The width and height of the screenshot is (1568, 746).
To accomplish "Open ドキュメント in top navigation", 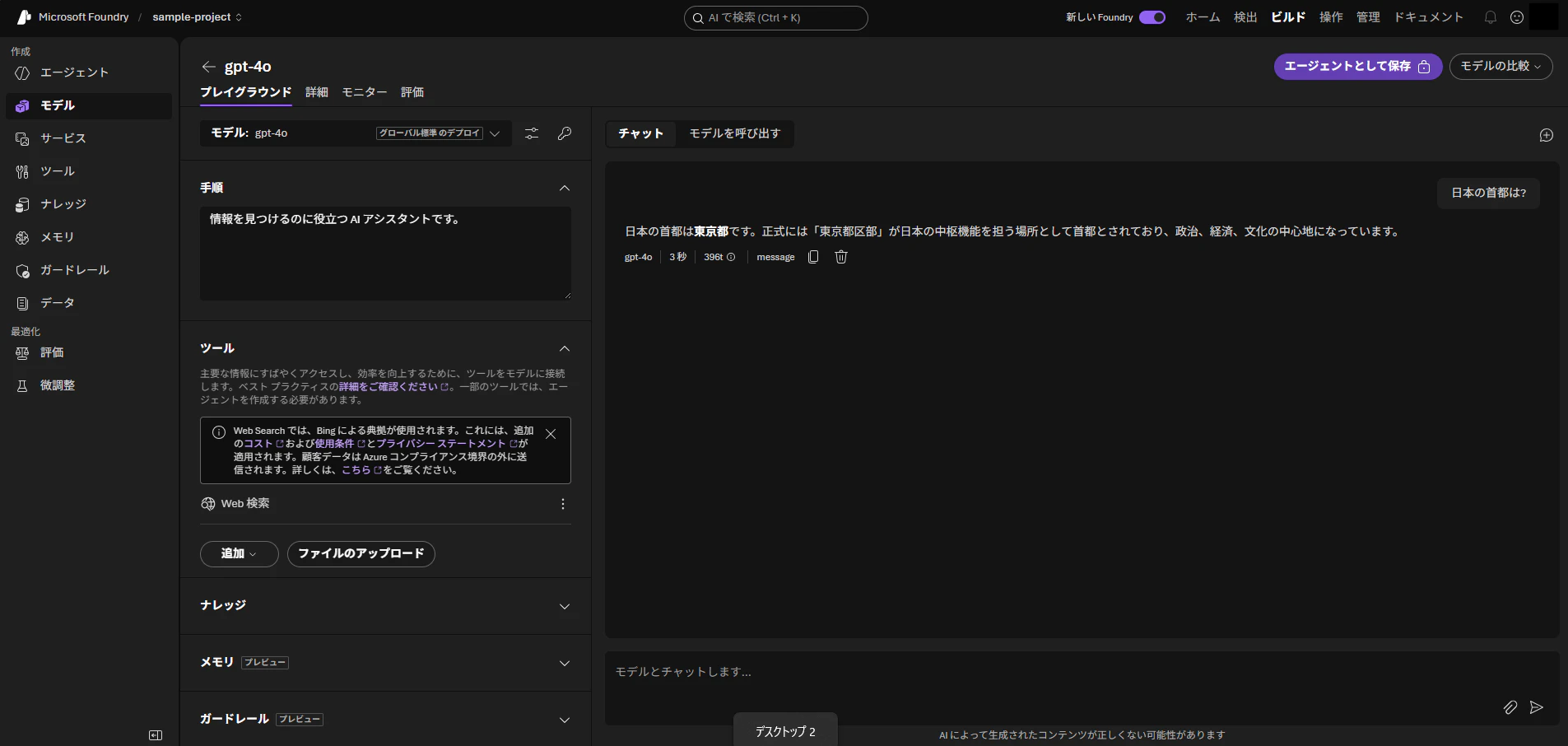I will pos(1429,17).
